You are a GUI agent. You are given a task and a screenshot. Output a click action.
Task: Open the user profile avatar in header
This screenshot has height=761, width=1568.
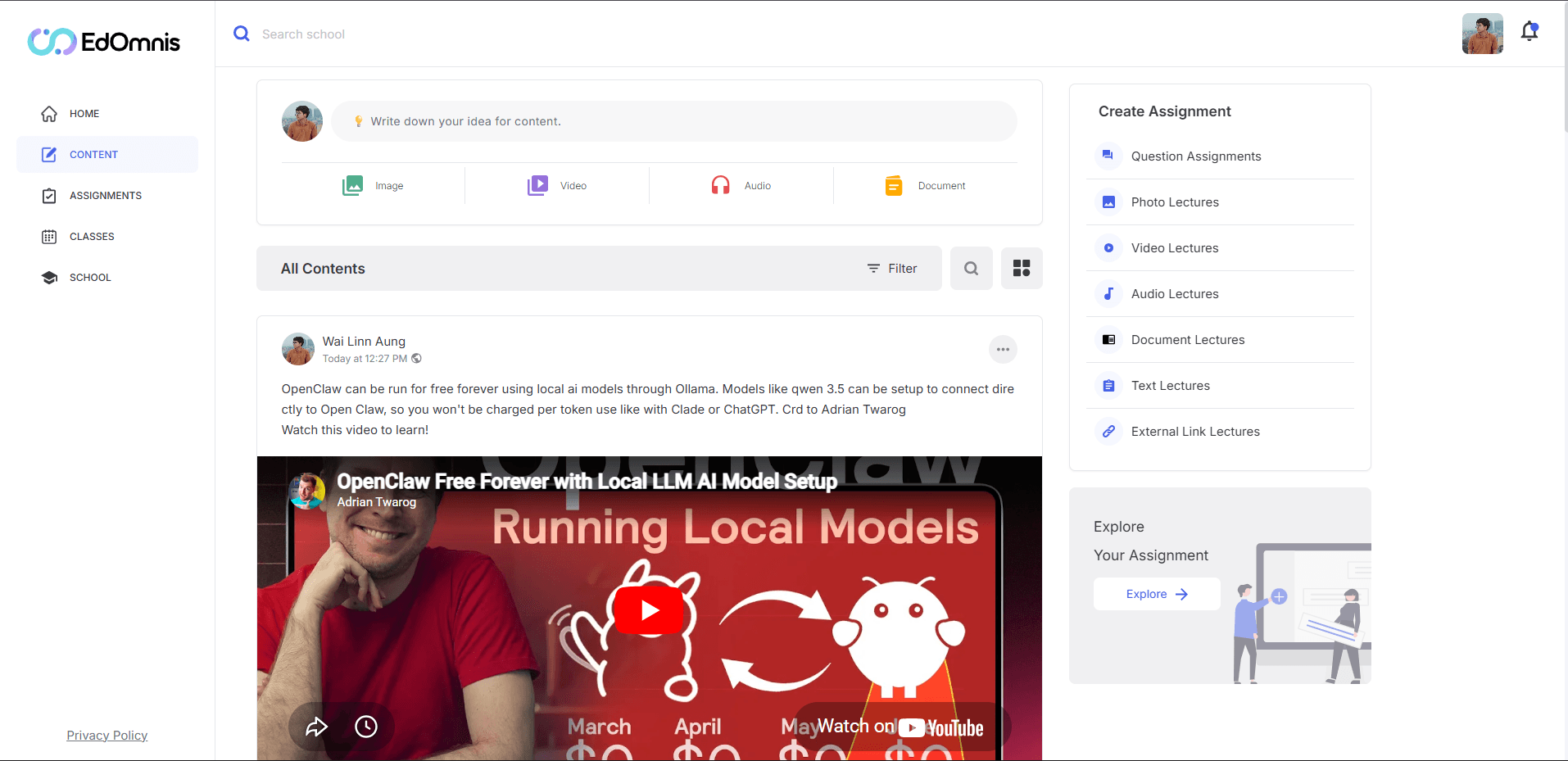tap(1483, 34)
